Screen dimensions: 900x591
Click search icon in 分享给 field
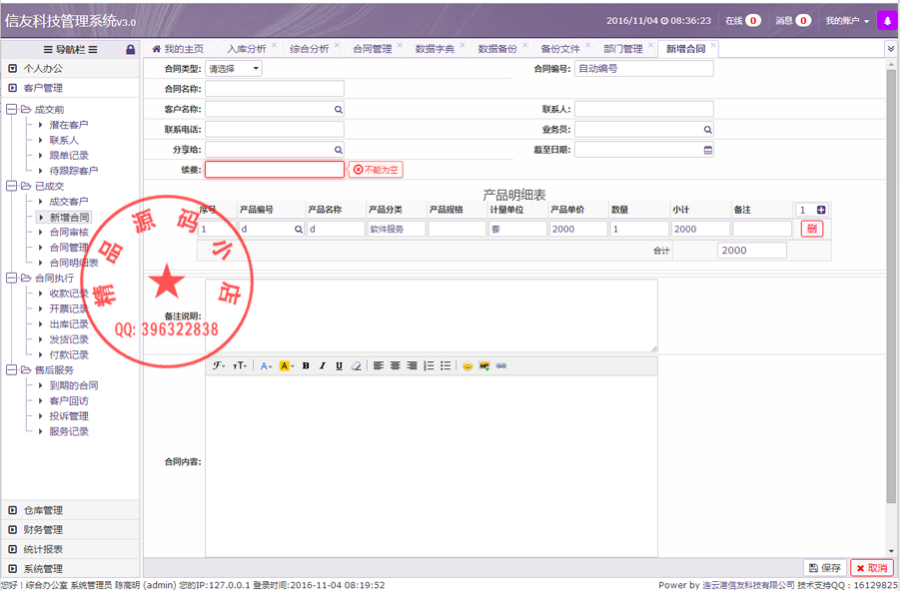click(338, 150)
